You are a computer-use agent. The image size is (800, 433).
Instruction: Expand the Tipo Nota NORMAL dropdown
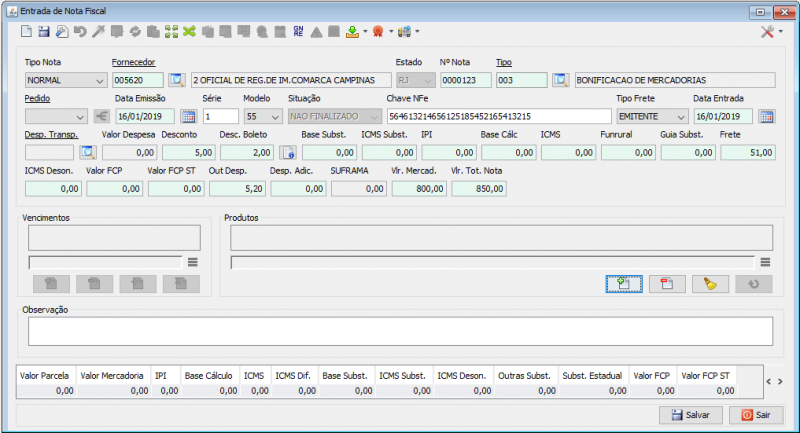point(99,81)
